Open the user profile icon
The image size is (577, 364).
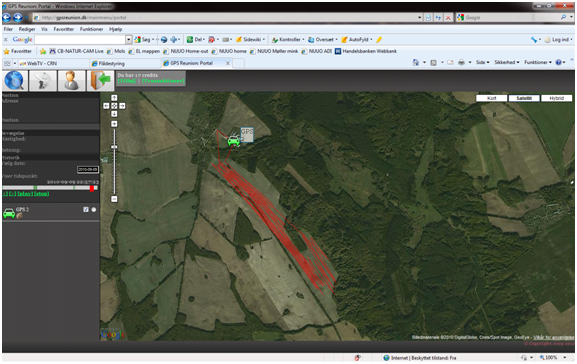point(71,81)
